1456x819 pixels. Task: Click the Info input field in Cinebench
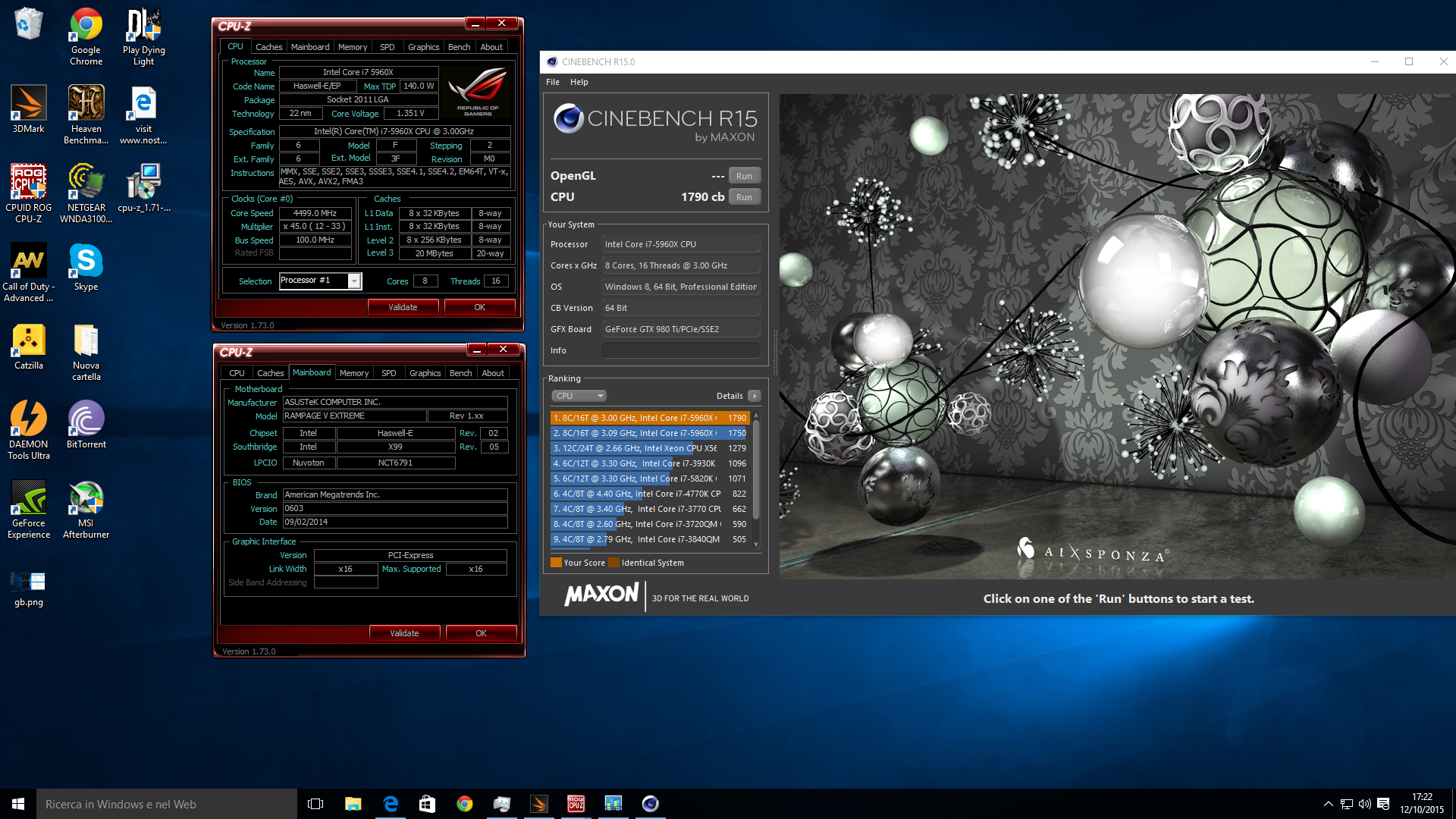680,350
